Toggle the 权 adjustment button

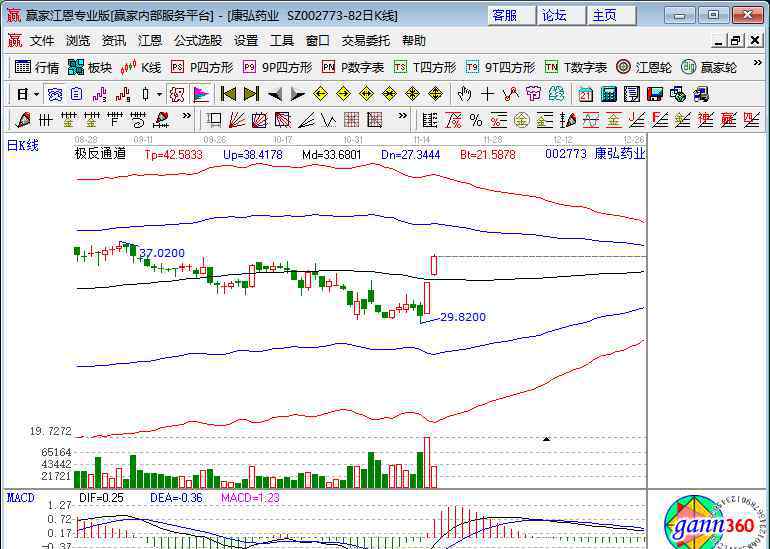[177, 94]
